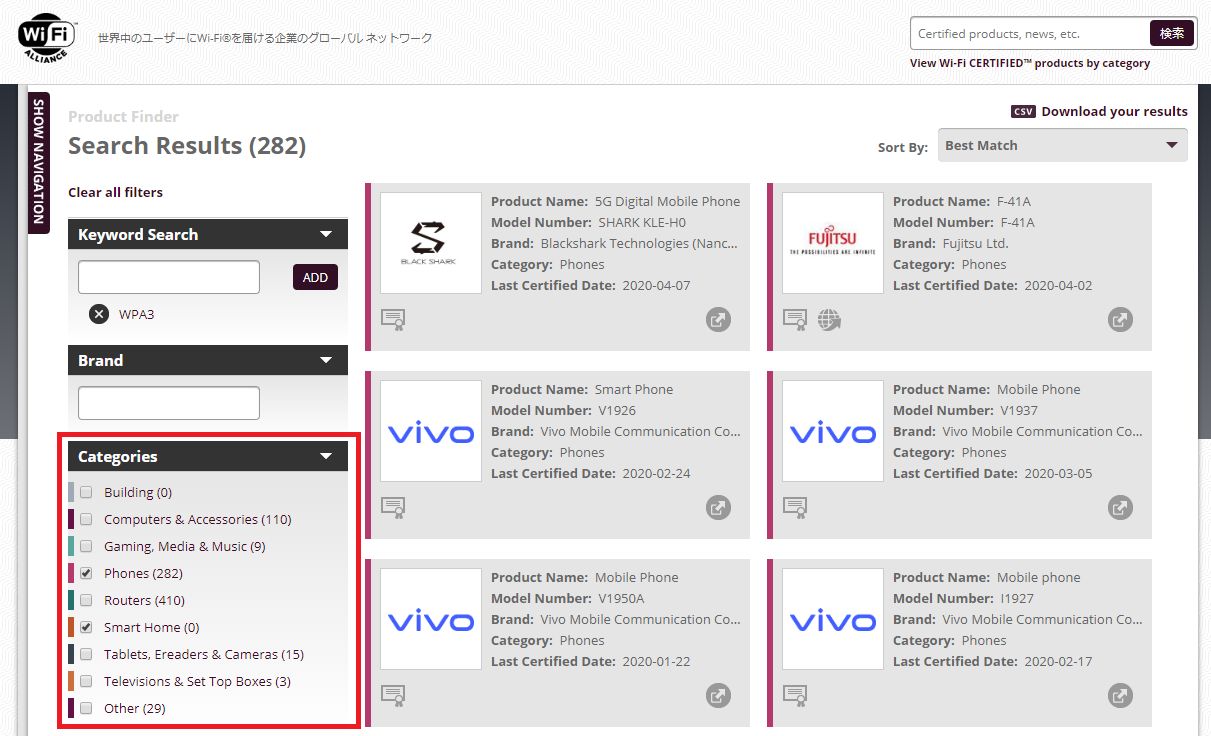View certificate icon for Fujitsu F-41A
1211x736 pixels.
[x=795, y=320]
